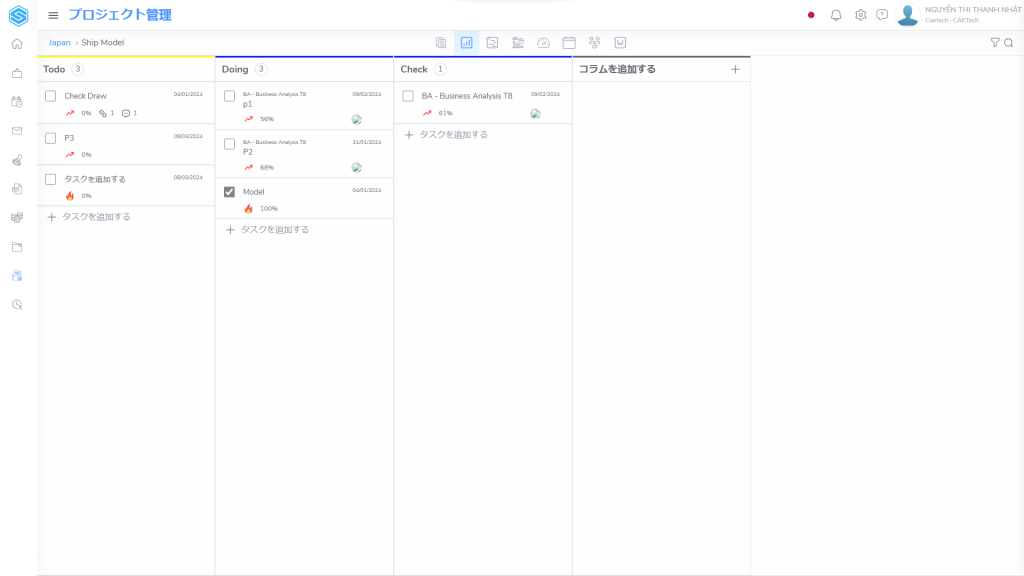Open Japan language flag selector
The width and height of the screenshot is (1024, 576).
811,15
